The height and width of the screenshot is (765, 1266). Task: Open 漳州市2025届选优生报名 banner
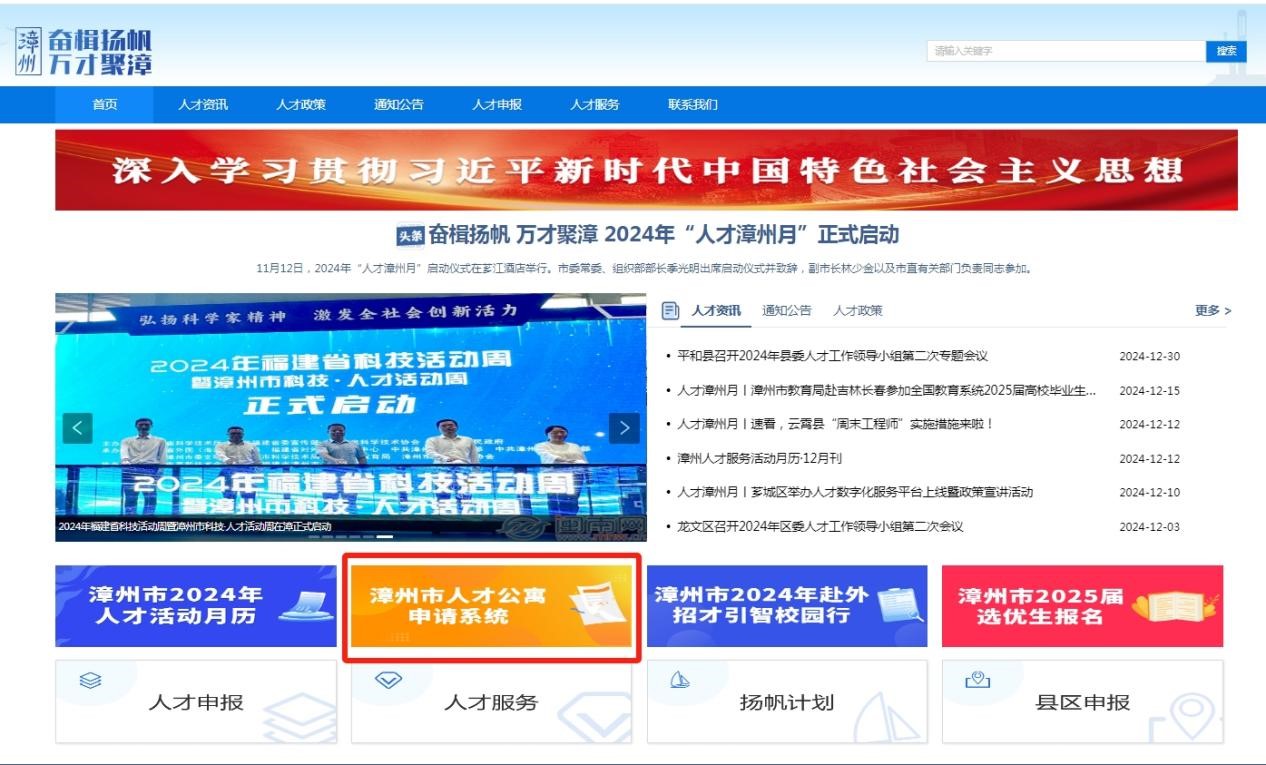(1082, 606)
